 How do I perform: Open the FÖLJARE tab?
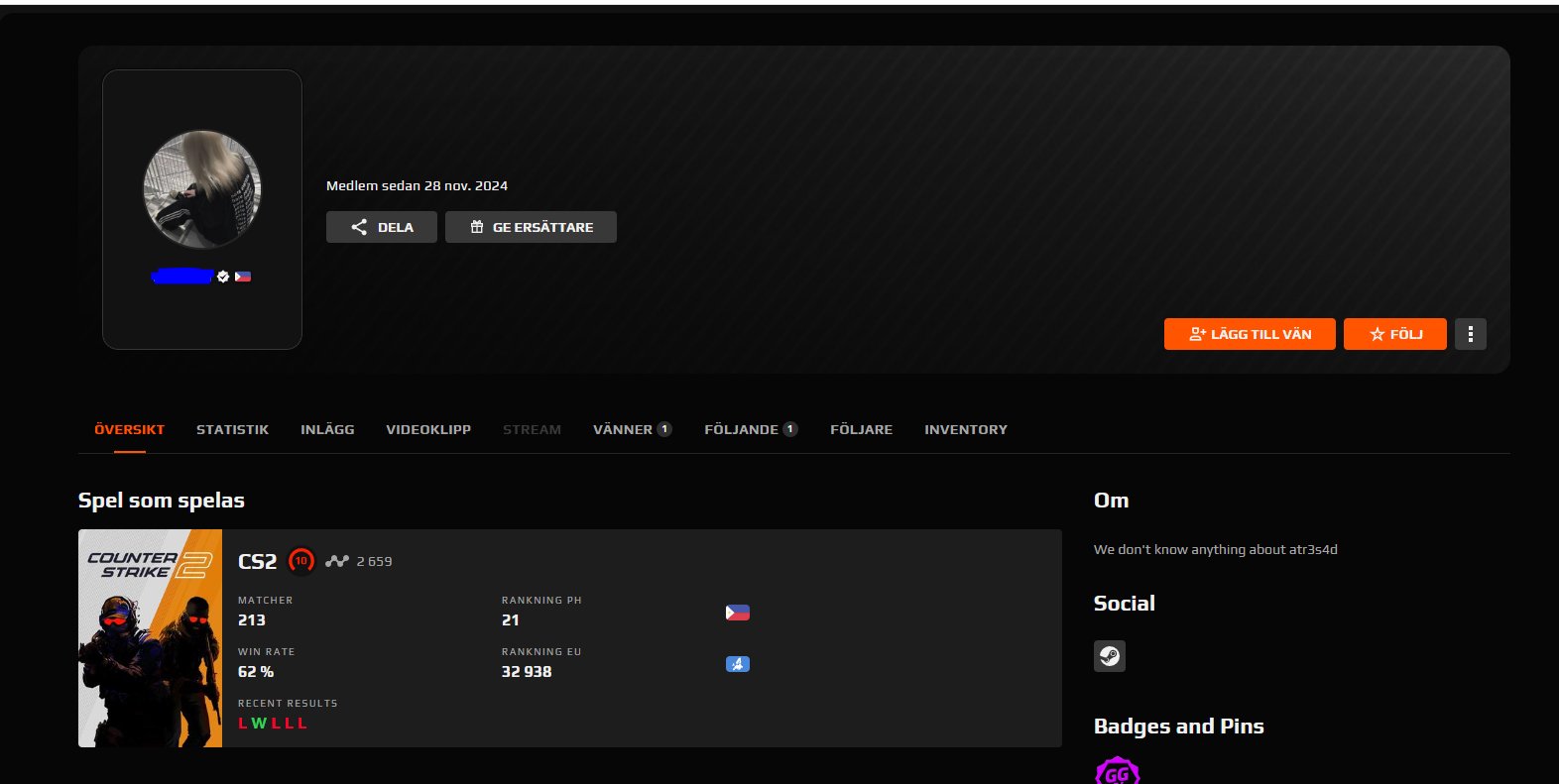861,429
